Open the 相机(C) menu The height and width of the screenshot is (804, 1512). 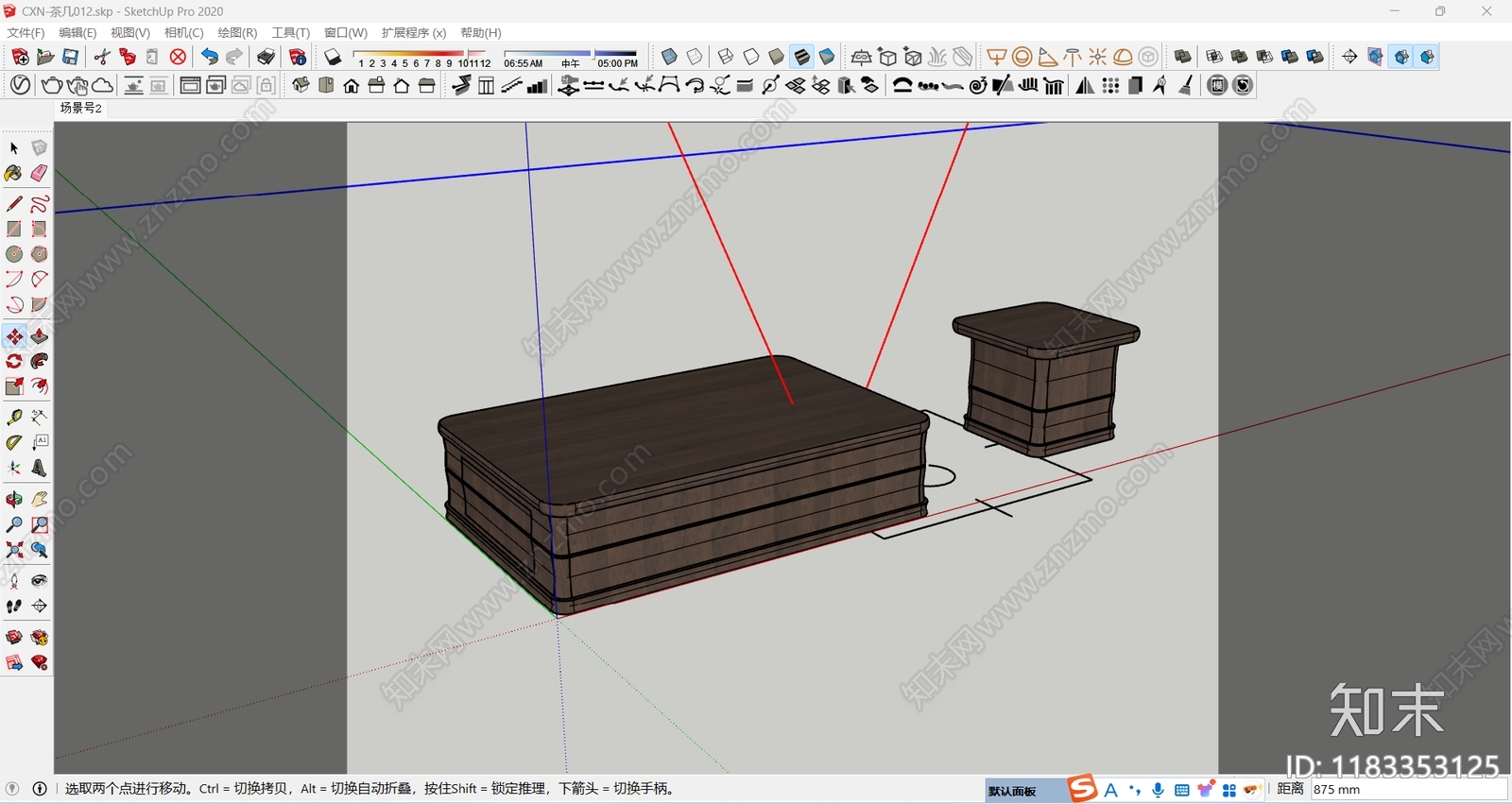tap(183, 33)
